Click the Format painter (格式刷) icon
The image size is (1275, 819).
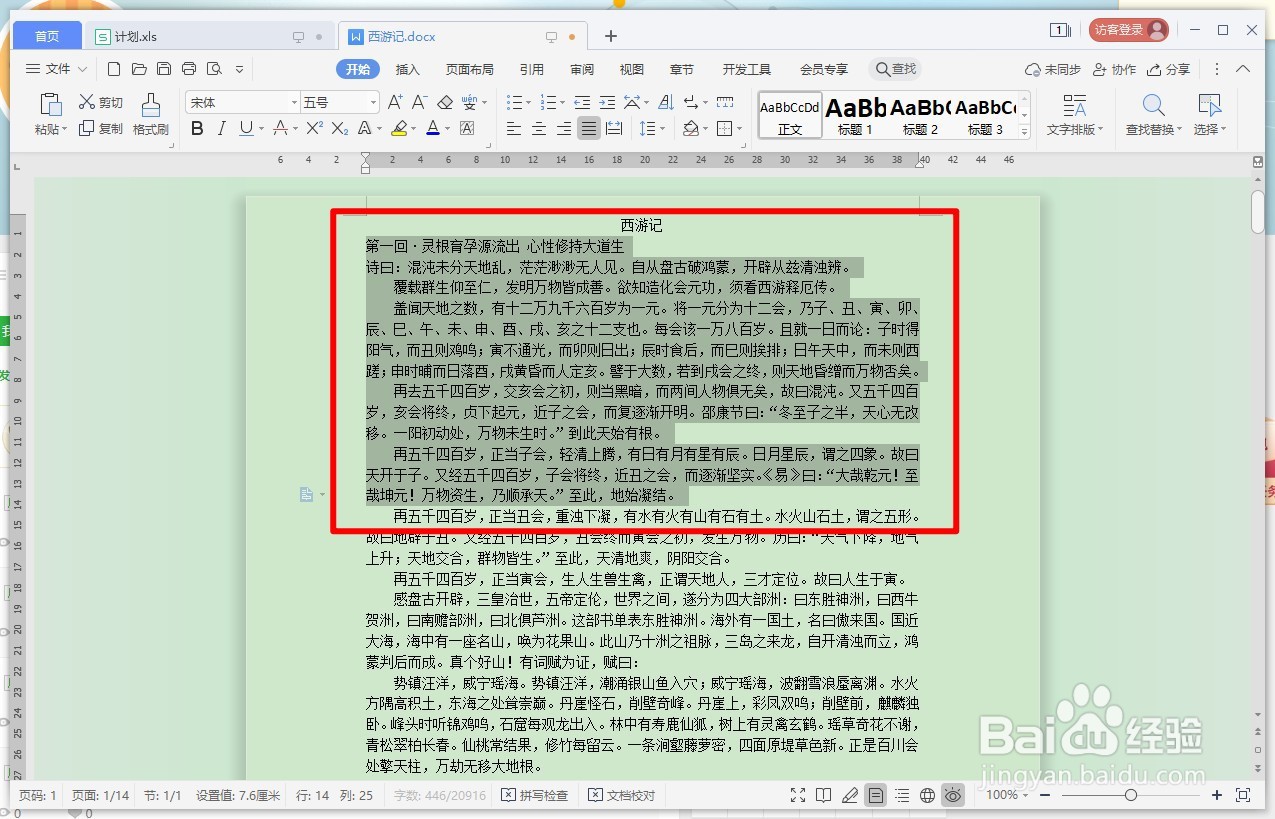[x=151, y=114]
